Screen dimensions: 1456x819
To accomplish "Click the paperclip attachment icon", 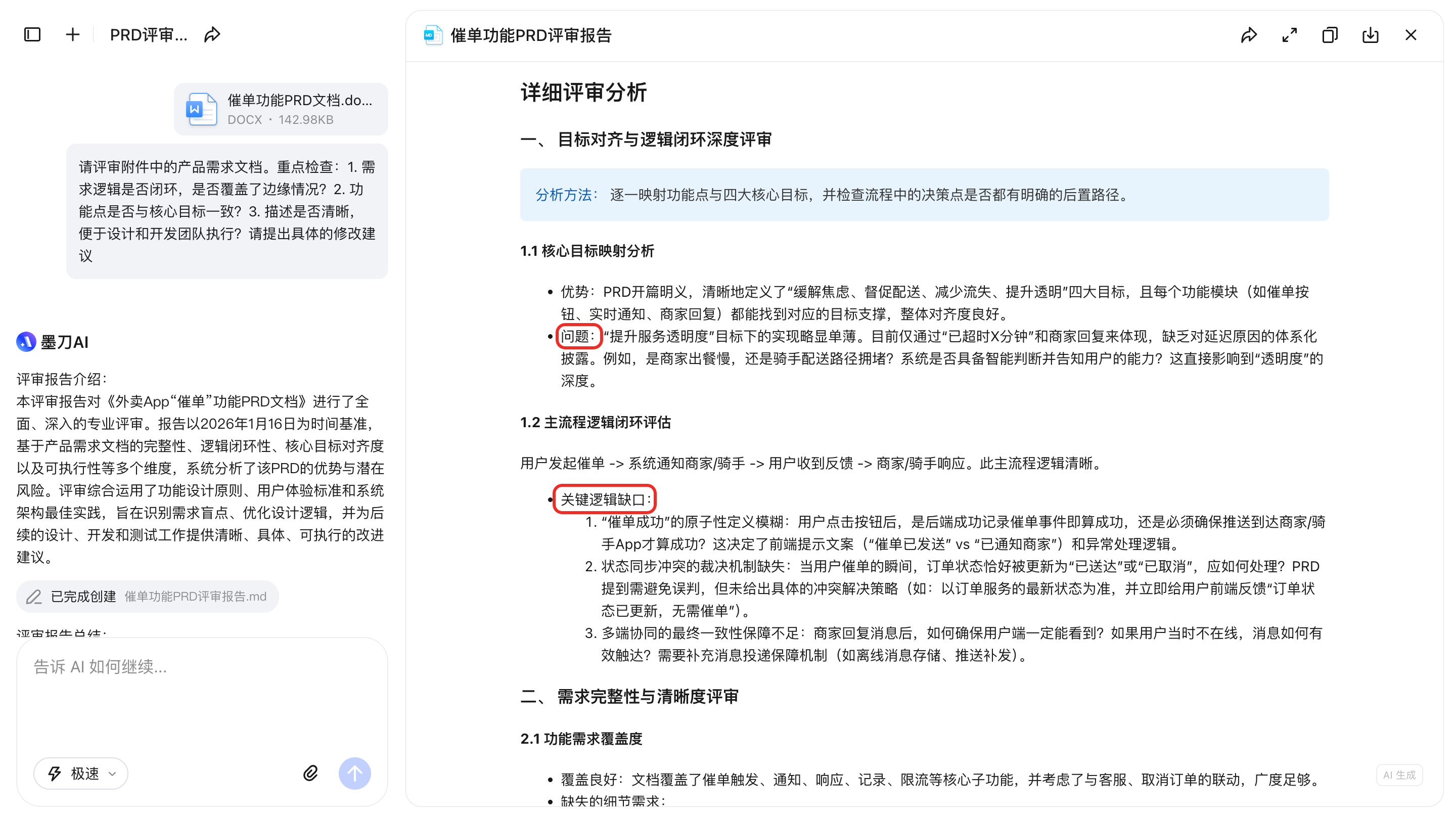I will [310, 773].
